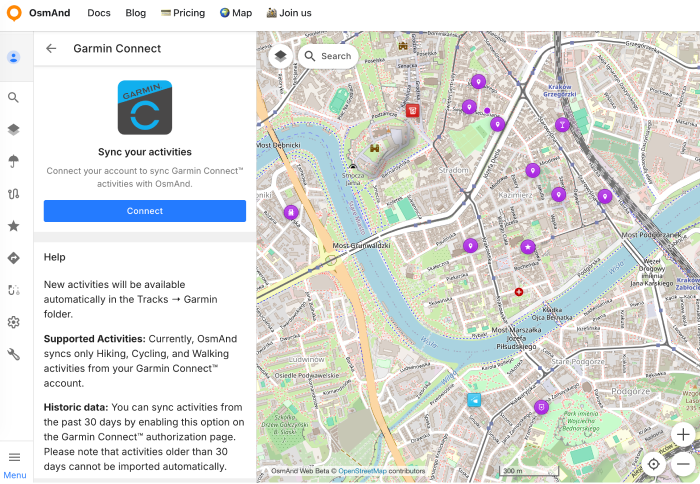Click the blue Connect button
Image resolution: width=700 pixels, height=484 pixels.
145,211
